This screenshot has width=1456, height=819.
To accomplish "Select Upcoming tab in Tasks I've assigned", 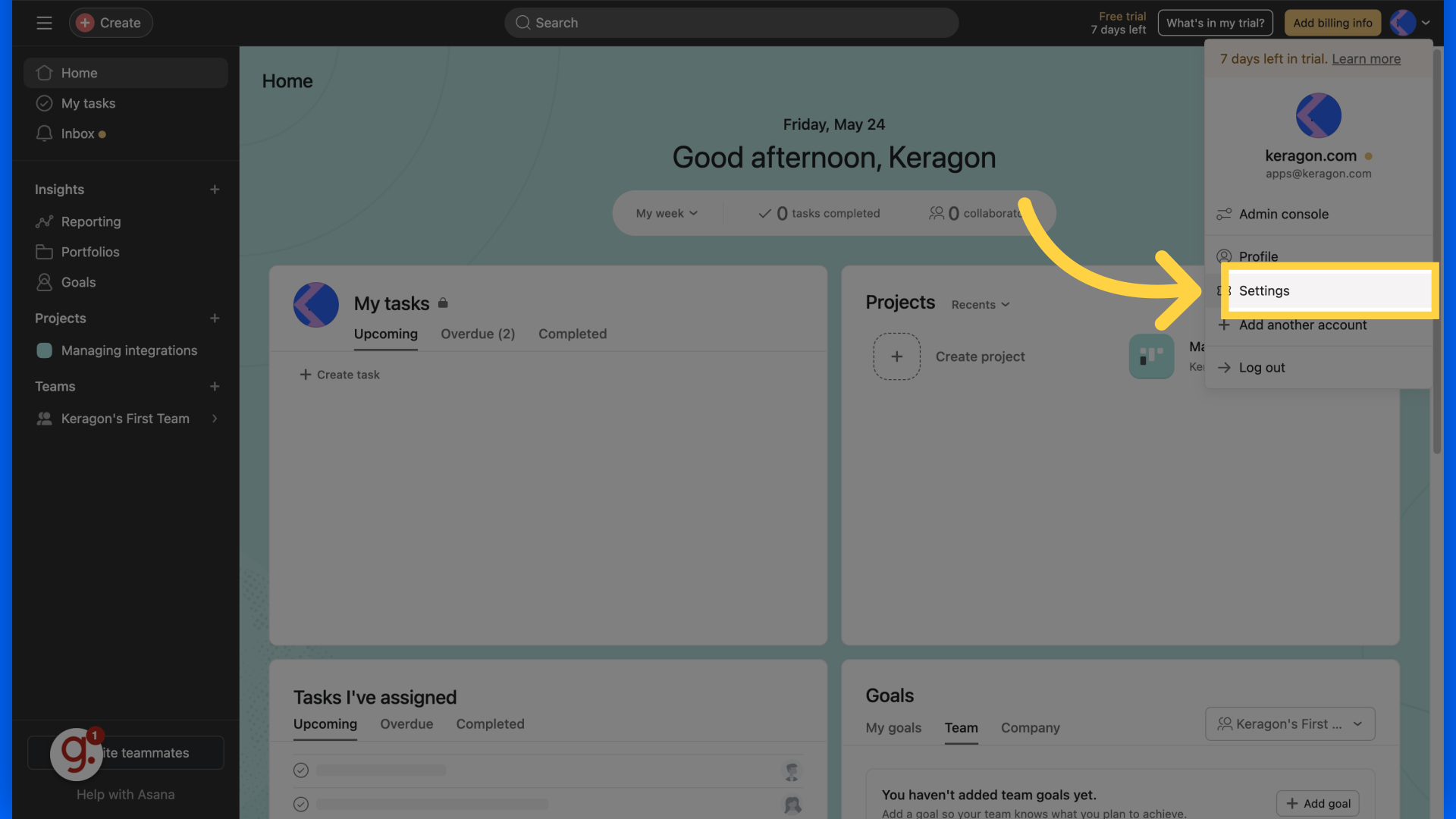I will [x=325, y=724].
